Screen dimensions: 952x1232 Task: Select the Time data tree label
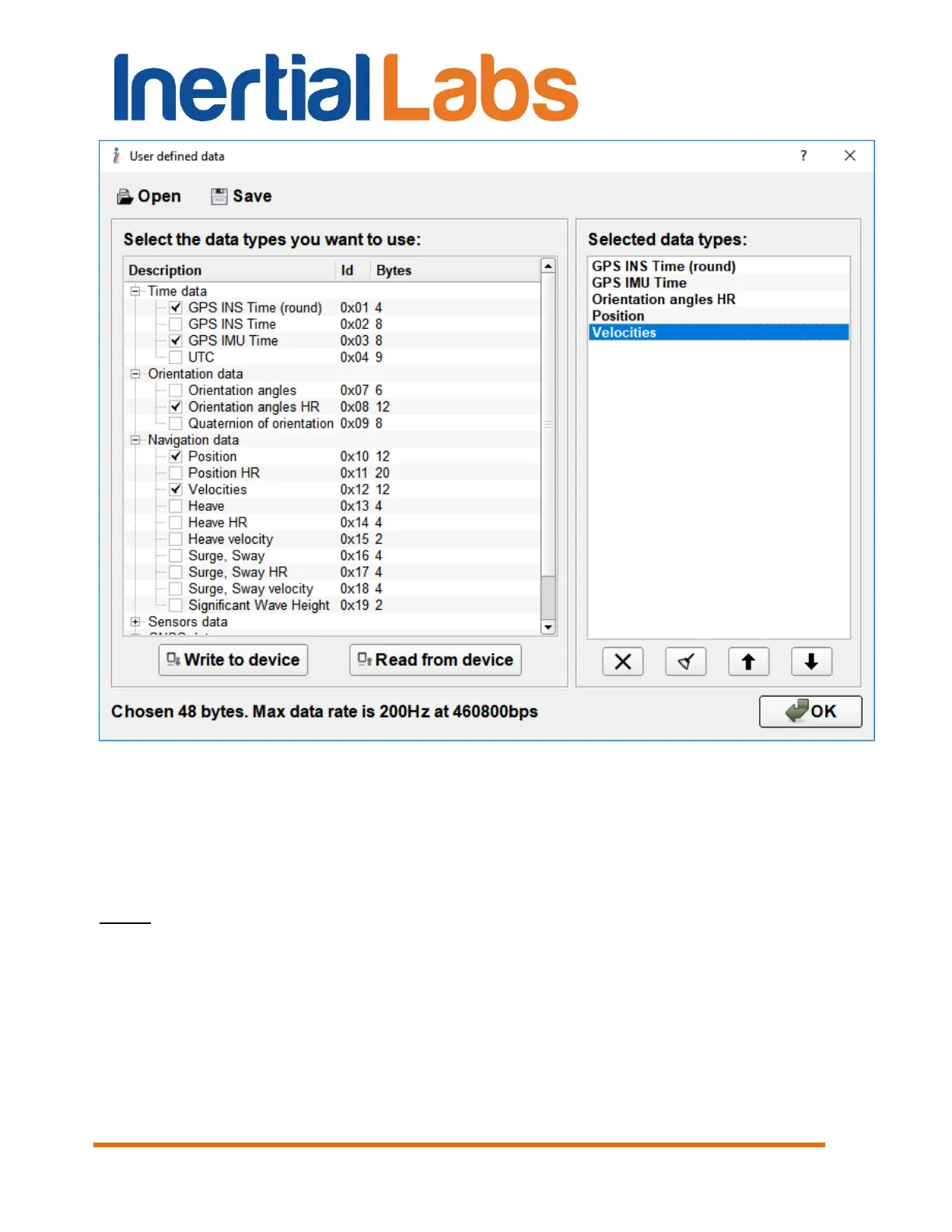coord(177,291)
